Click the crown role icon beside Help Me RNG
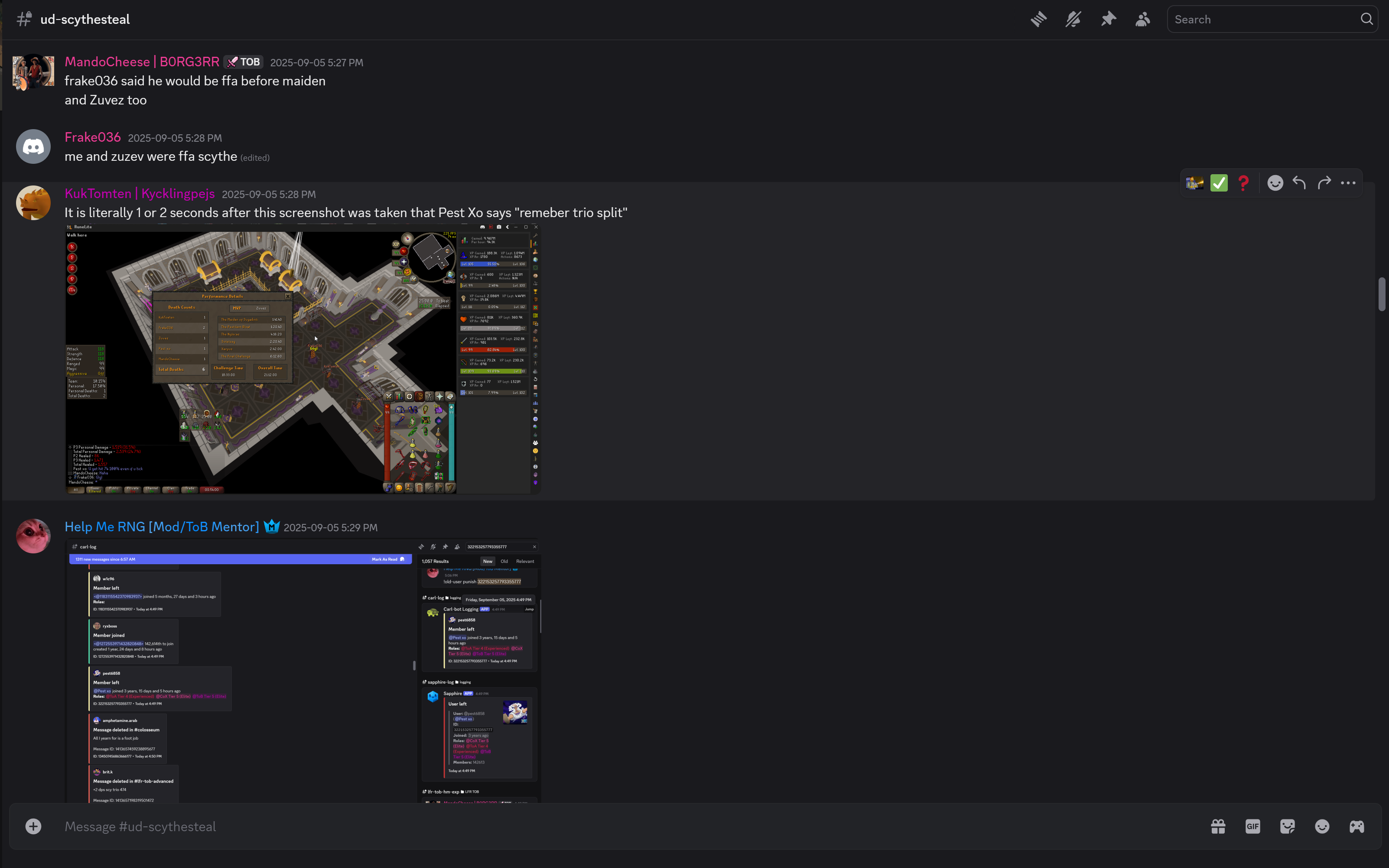Viewport: 1389px width, 868px height. [x=272, y=527]
